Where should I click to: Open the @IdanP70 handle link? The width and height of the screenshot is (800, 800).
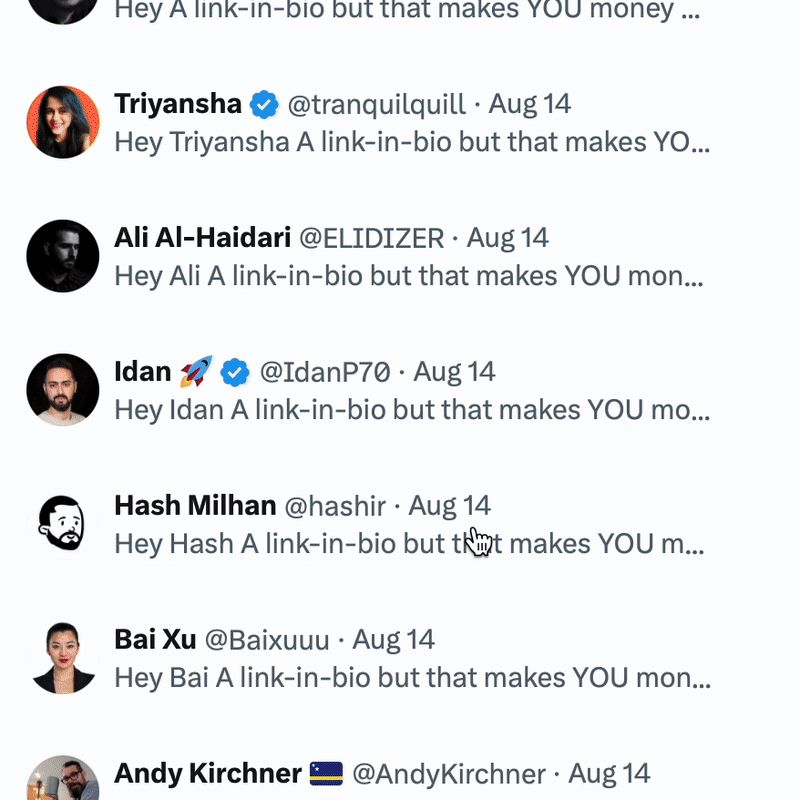tap(325, 372)
